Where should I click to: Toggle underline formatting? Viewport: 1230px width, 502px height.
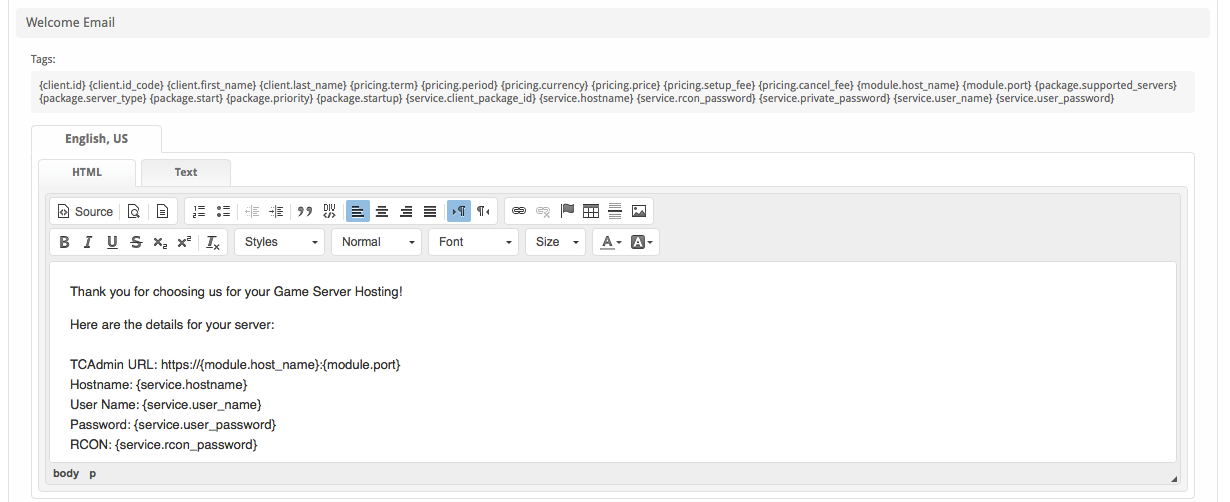pos(112,242)
